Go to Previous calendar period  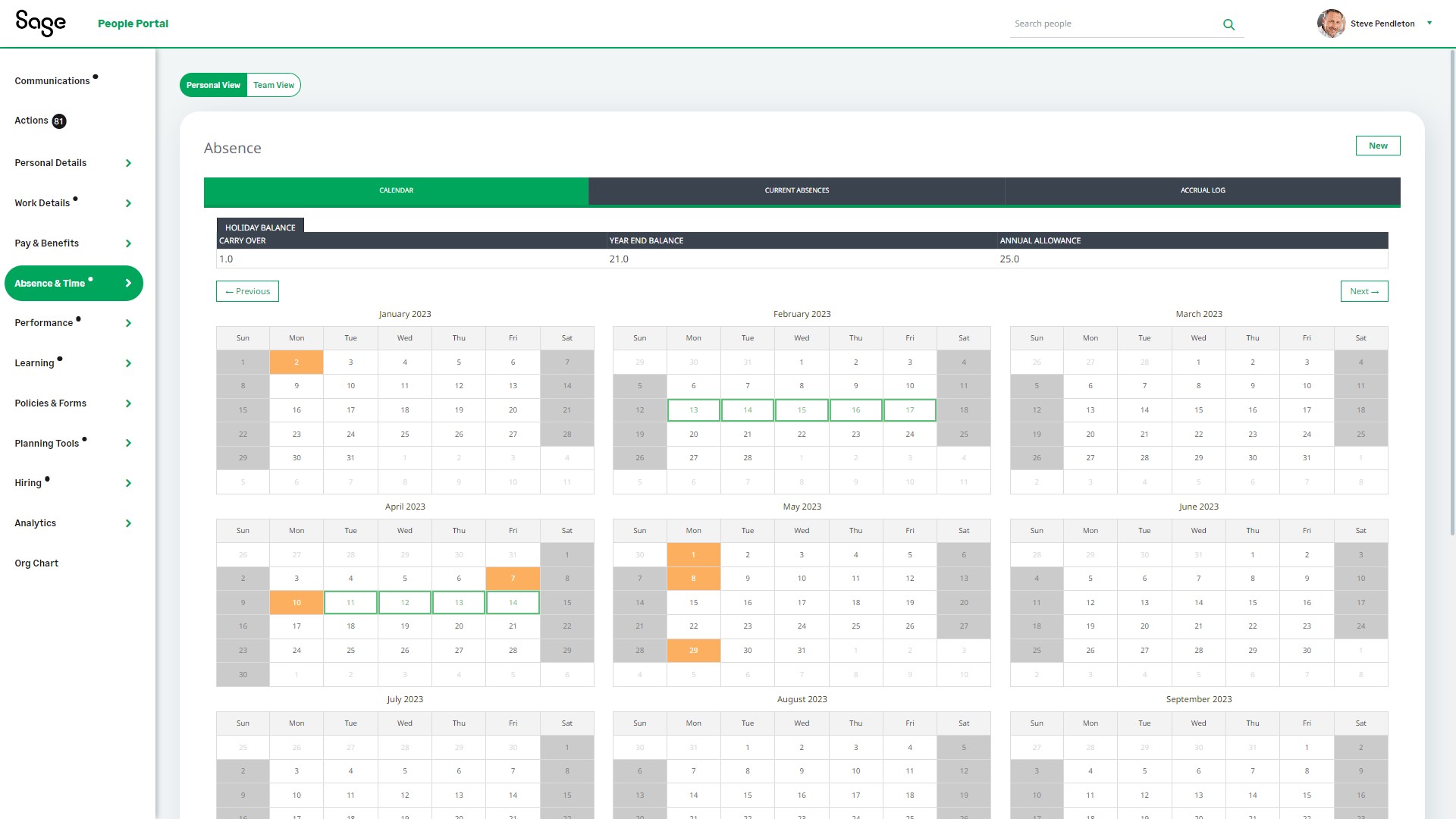(247, 291)
